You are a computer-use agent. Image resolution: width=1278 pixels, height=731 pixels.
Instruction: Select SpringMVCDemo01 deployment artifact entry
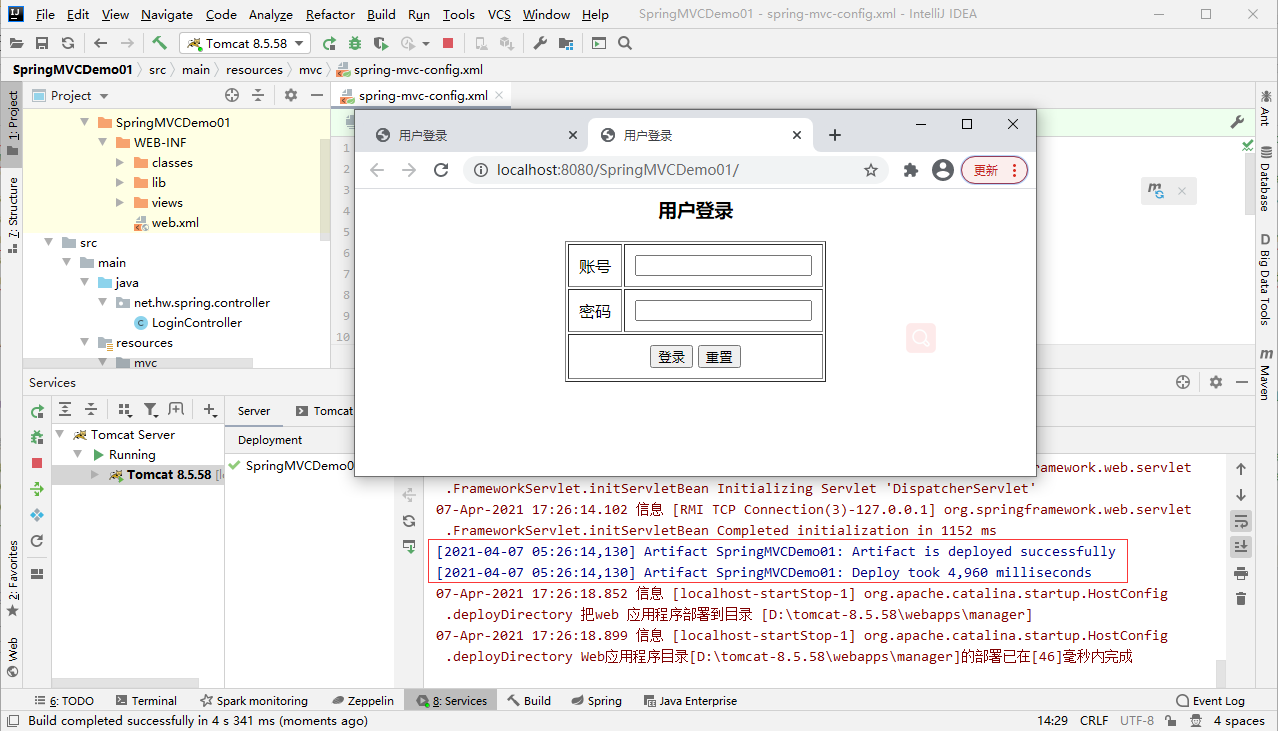[x=291, y=466]
